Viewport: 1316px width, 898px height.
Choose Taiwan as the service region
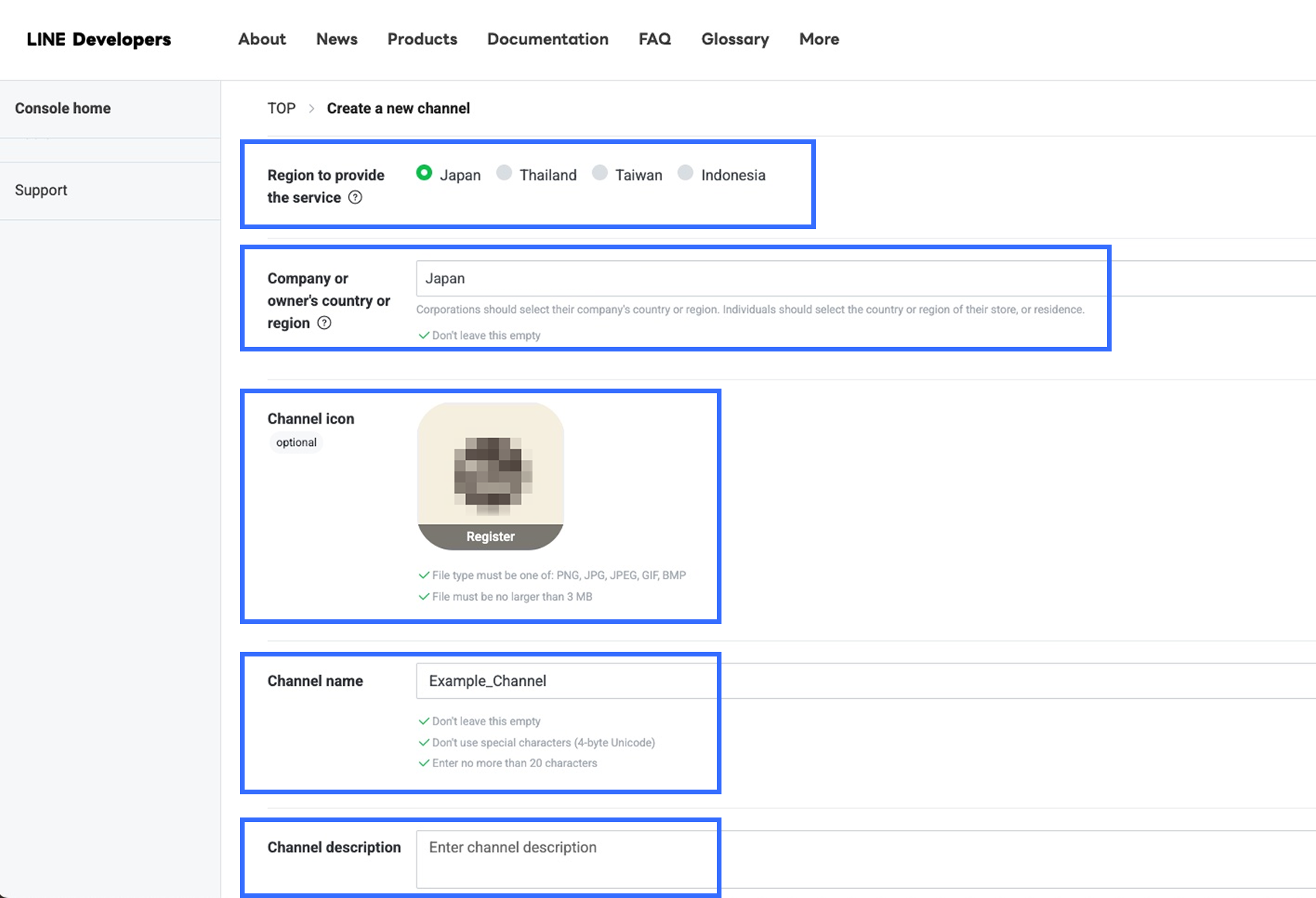click(x=600, y=173)
